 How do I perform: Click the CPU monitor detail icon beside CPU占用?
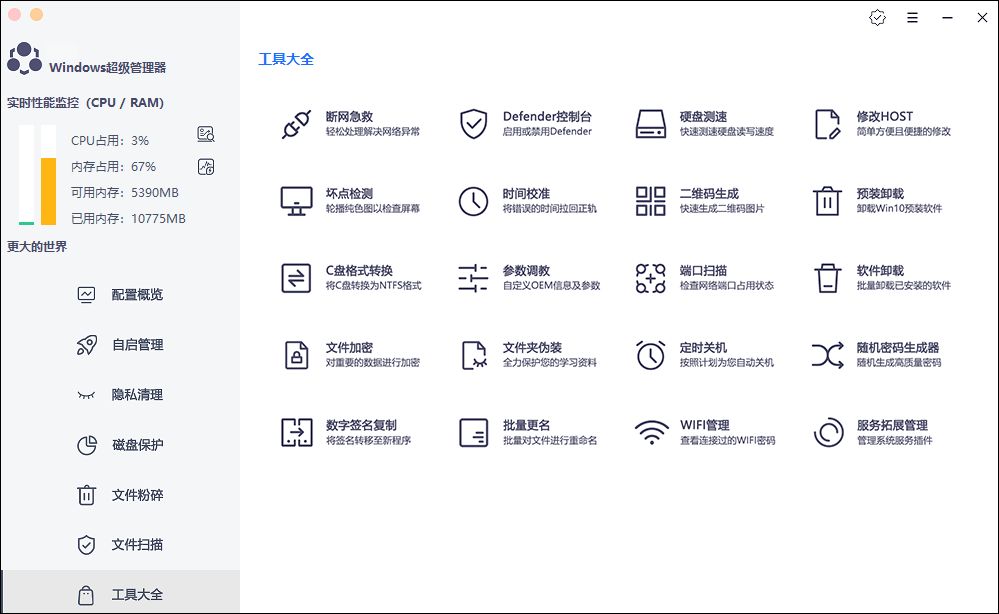[x=206, y=134]
